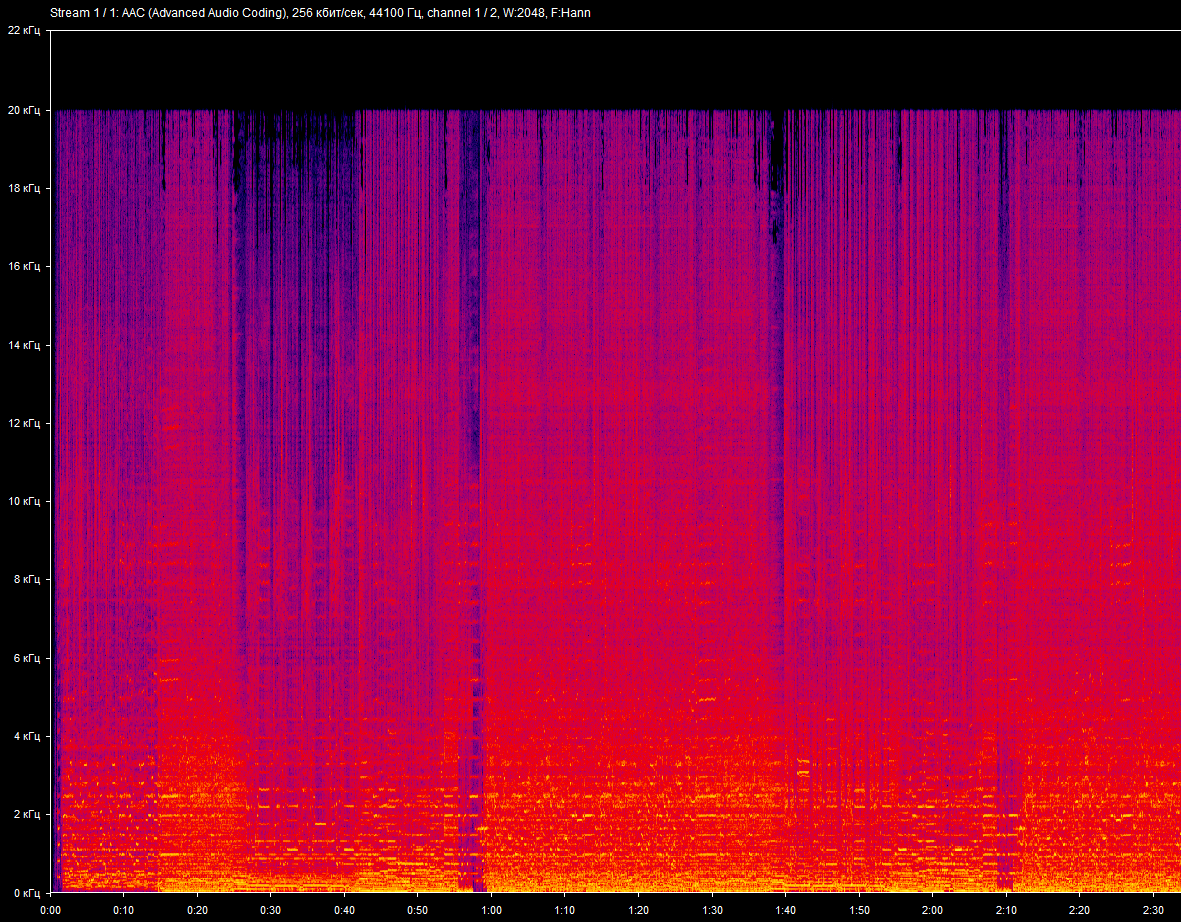Screen dimensions: 1181x922
Task: Click the 1:20 time axis label
Action: (638, 910)
